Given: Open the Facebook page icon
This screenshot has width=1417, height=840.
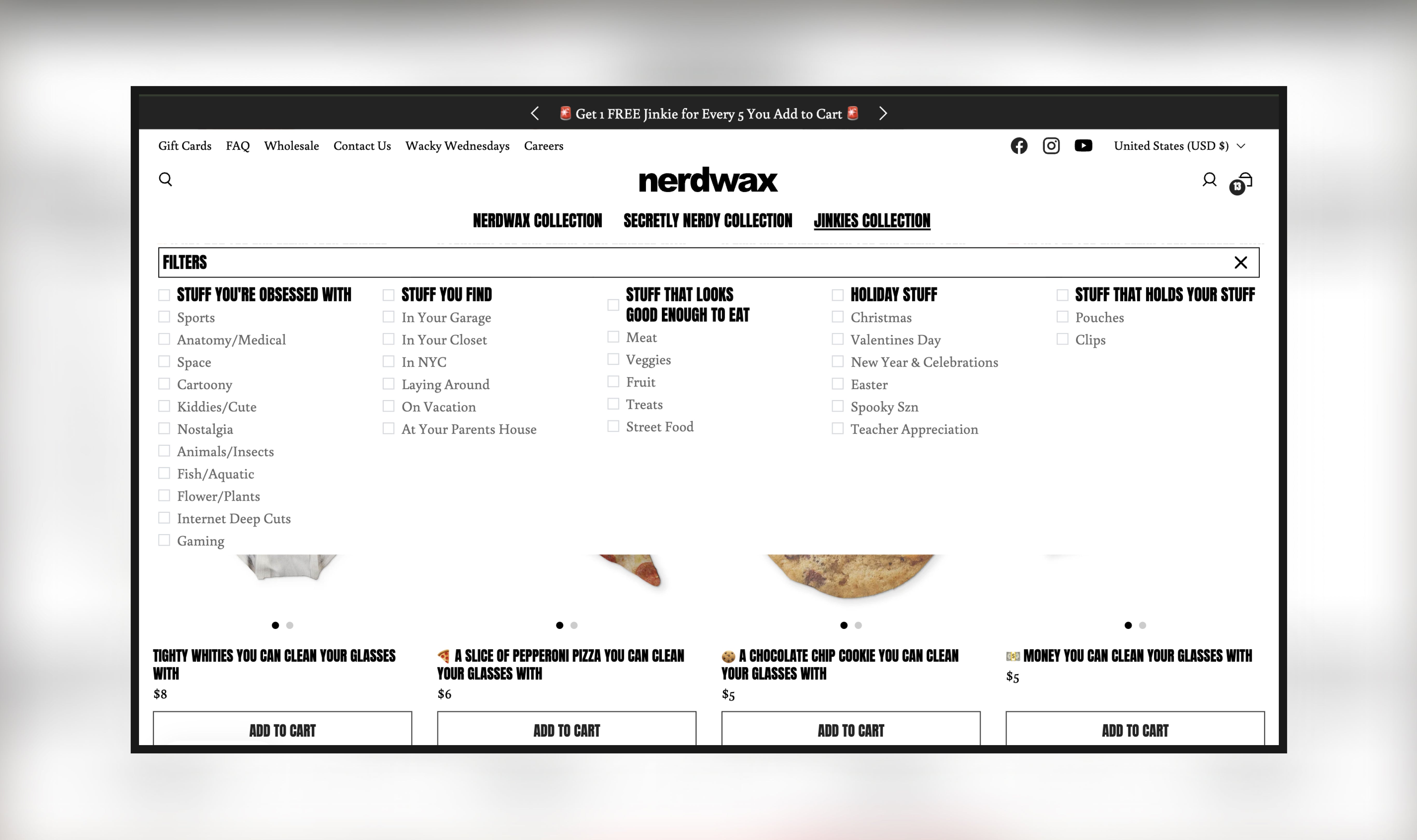Looking at the screenshot, I should 1018,146.
